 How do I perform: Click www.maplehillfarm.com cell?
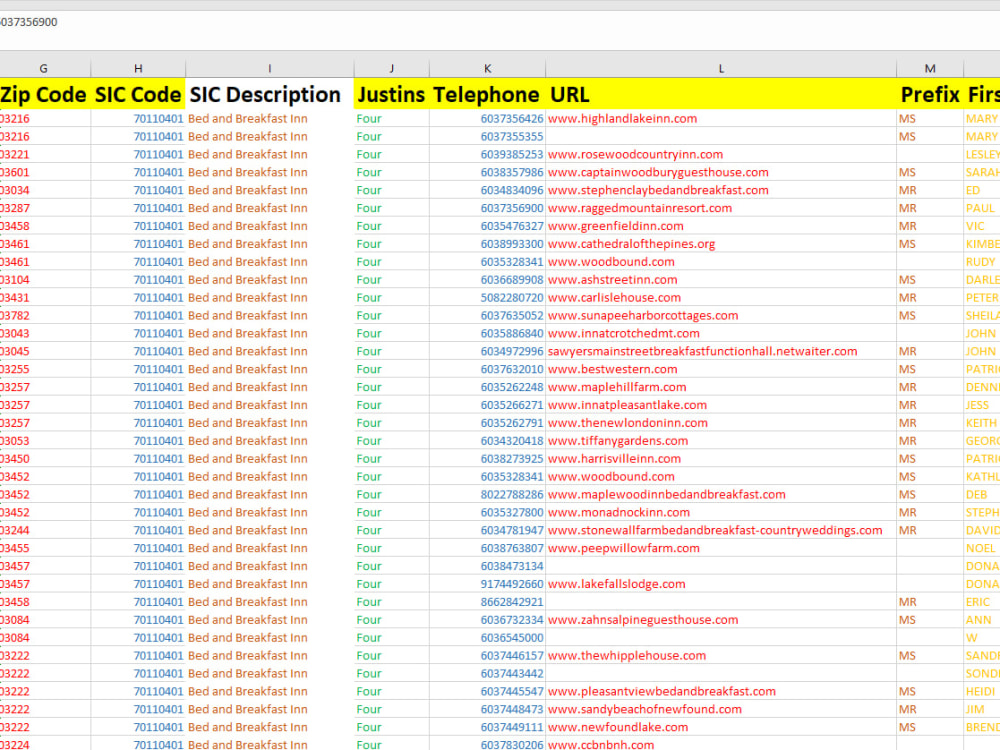click(721, 386)
